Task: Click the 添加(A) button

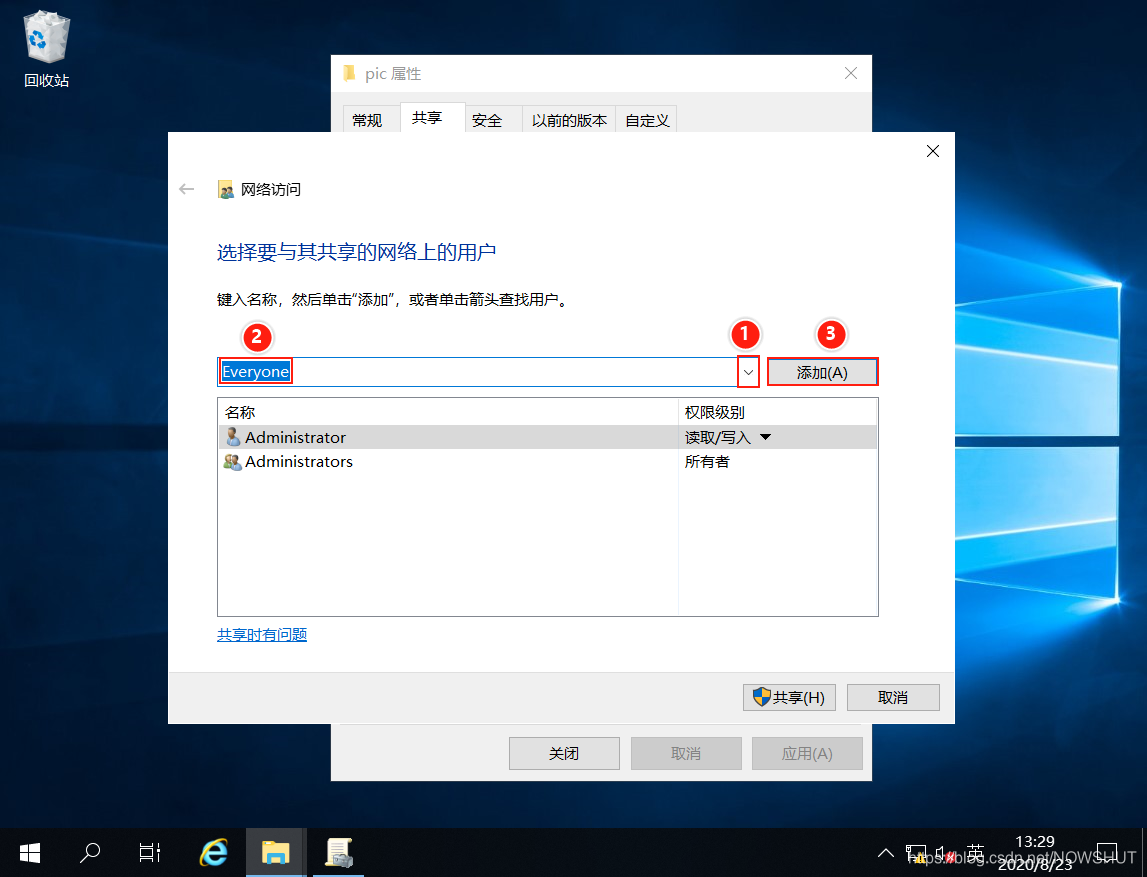Action: (x=822, y=371)
